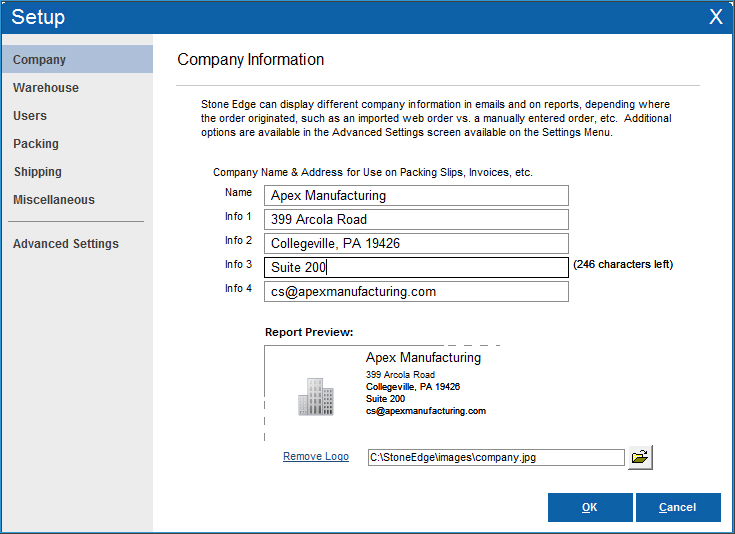735x534 pixels.
Task: Open the browse folder icon for logo
Action: pyautogui.click(x=640, y=457)
